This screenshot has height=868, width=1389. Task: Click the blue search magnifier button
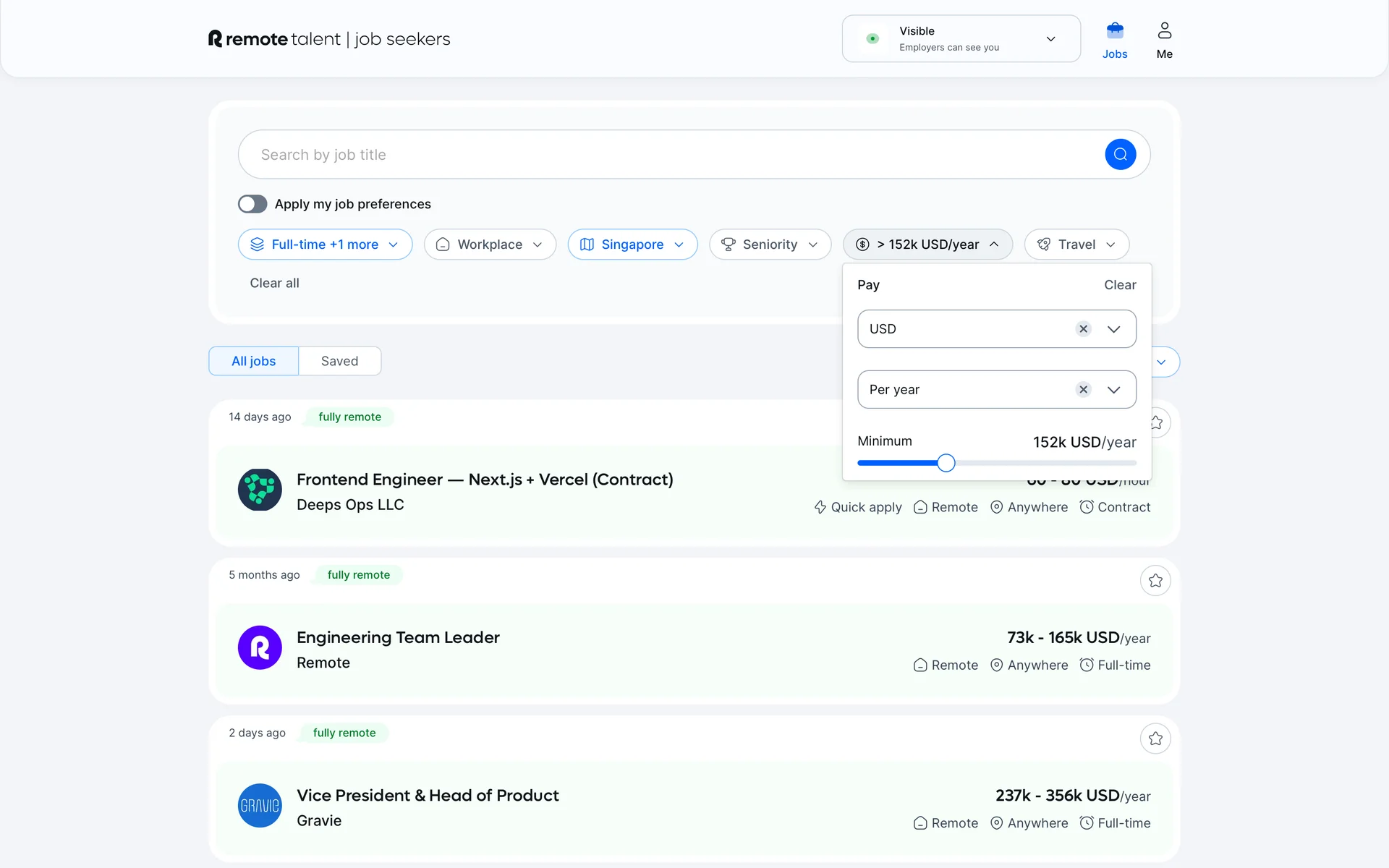coord(1120,154)
